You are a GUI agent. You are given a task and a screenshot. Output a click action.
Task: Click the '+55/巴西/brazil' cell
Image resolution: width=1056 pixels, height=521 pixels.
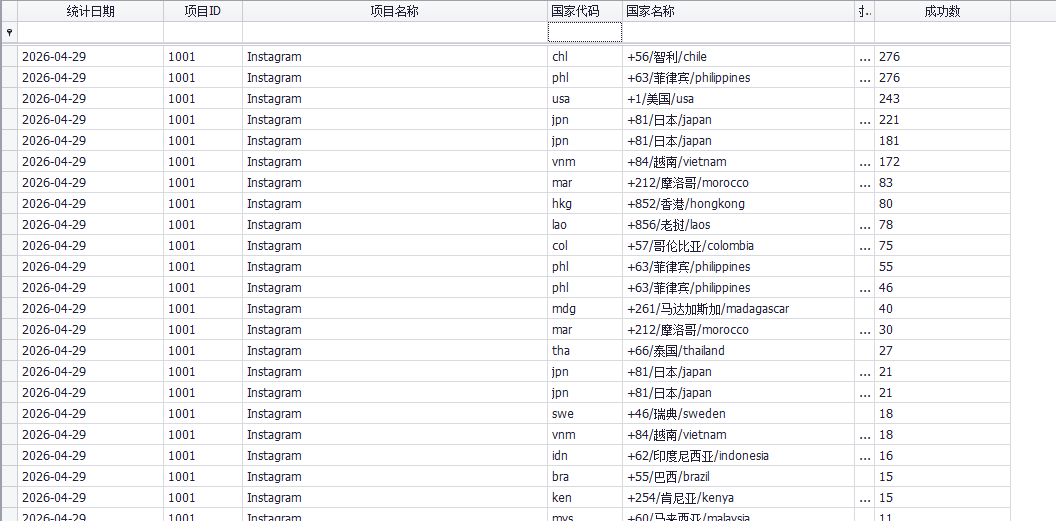pos(739,477)
